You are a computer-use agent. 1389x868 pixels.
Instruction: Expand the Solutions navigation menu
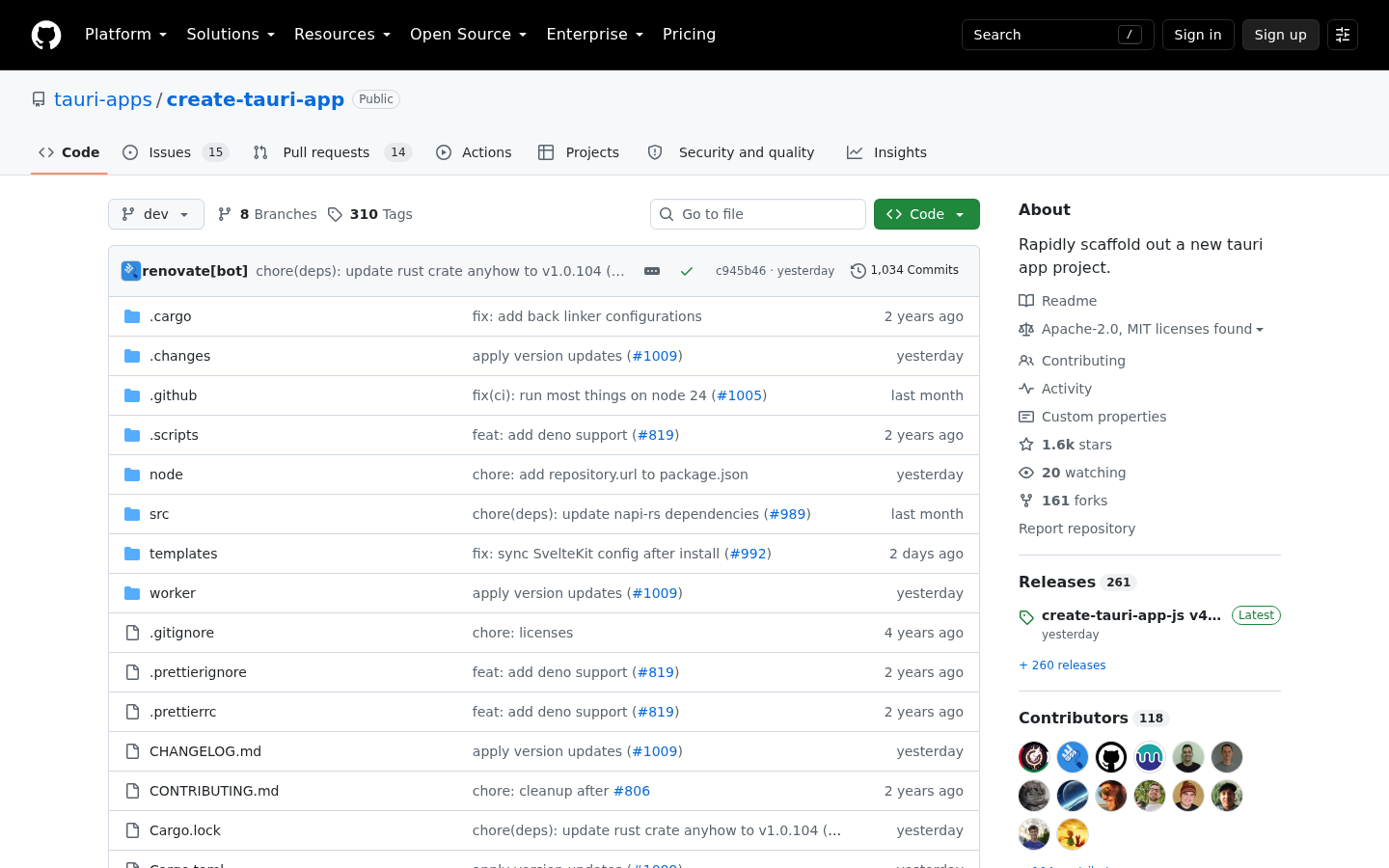[x=231, y=35]
